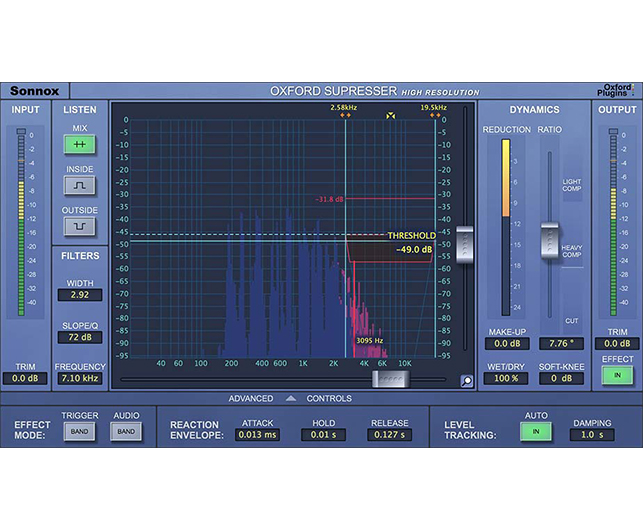This screenshot has height=531, width=643.
Task: Click the gain REDUCTION meter
Action: click(506, 227)
